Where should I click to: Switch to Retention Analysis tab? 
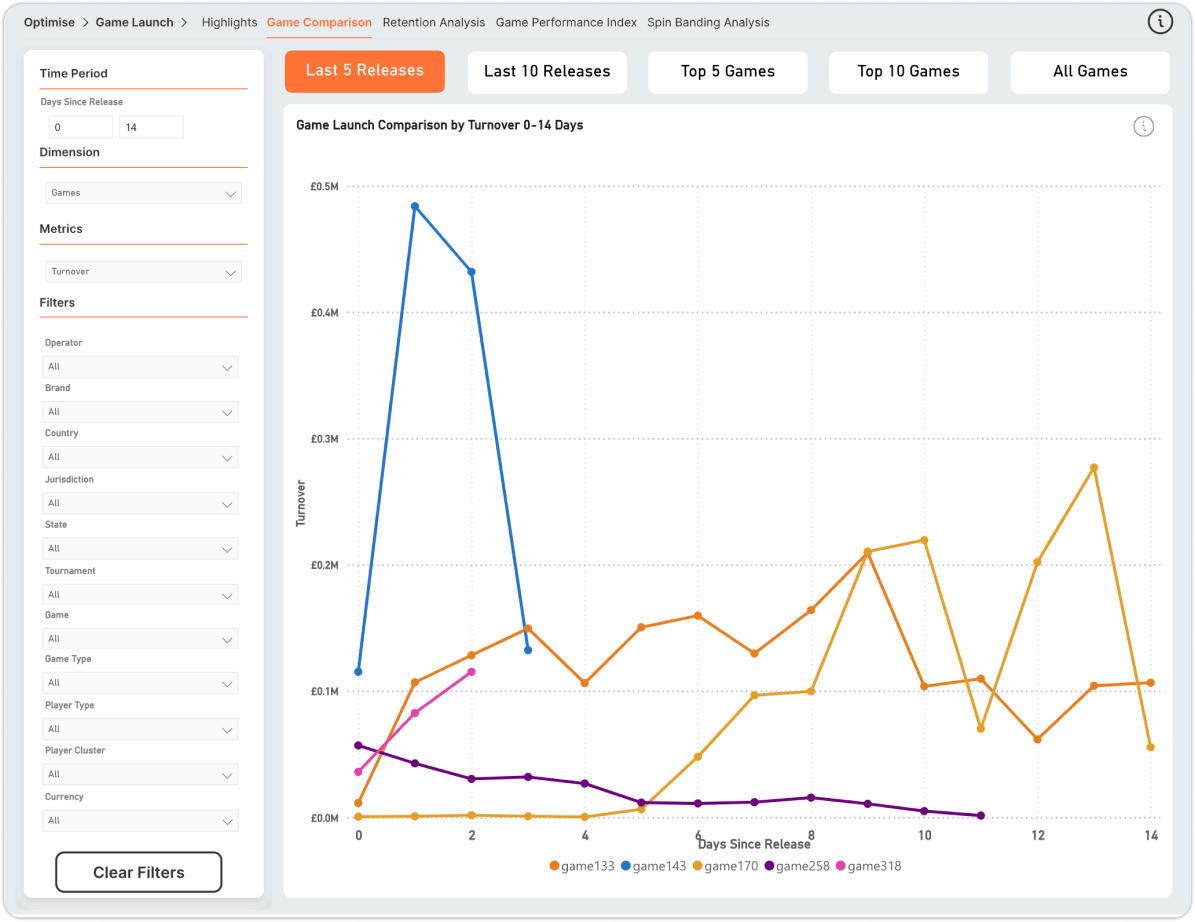[434, 22]
